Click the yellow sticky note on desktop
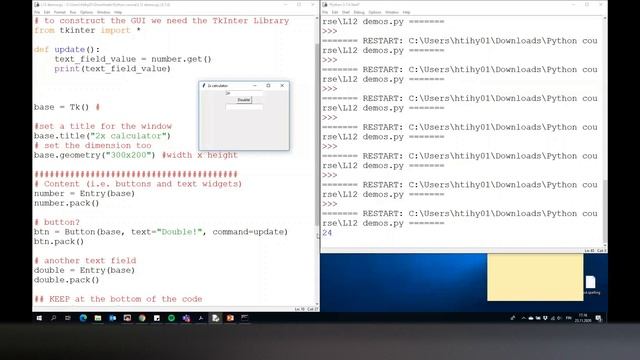The image size is (640, 360). [535, 277]
